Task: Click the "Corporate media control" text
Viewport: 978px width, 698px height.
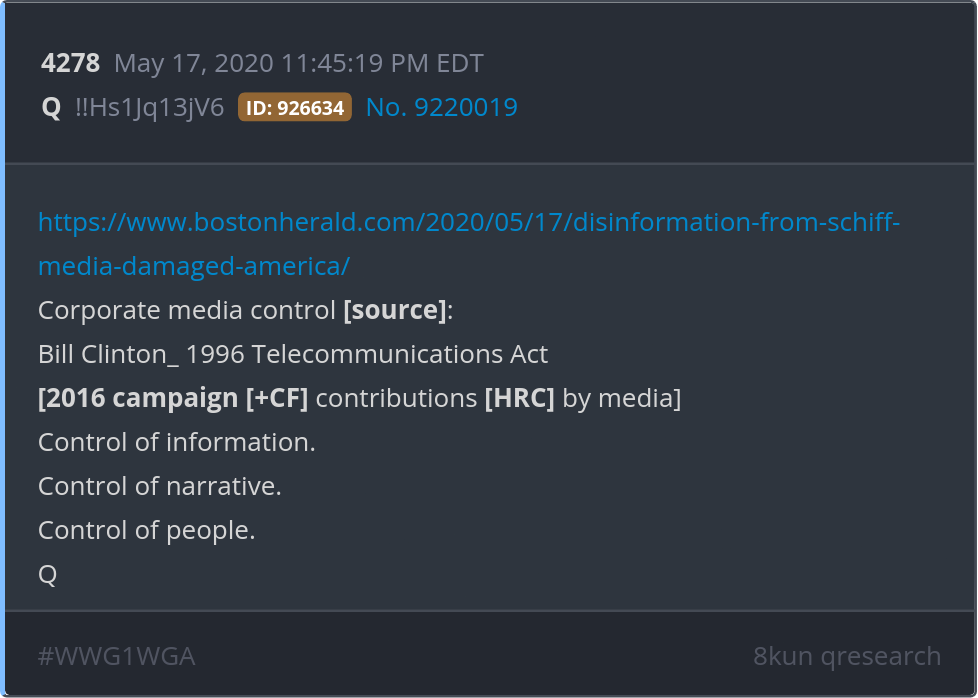Action: [186, 310]
